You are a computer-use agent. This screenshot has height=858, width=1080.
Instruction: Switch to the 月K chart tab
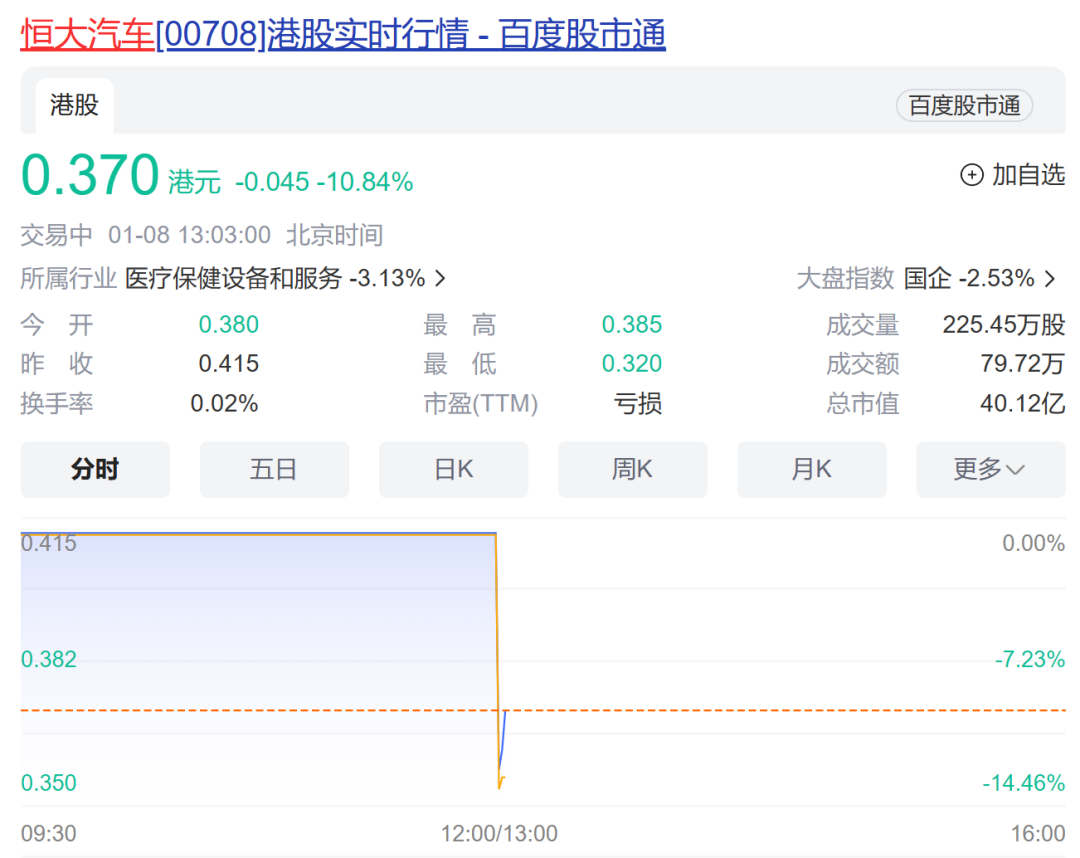coord(811,470)
